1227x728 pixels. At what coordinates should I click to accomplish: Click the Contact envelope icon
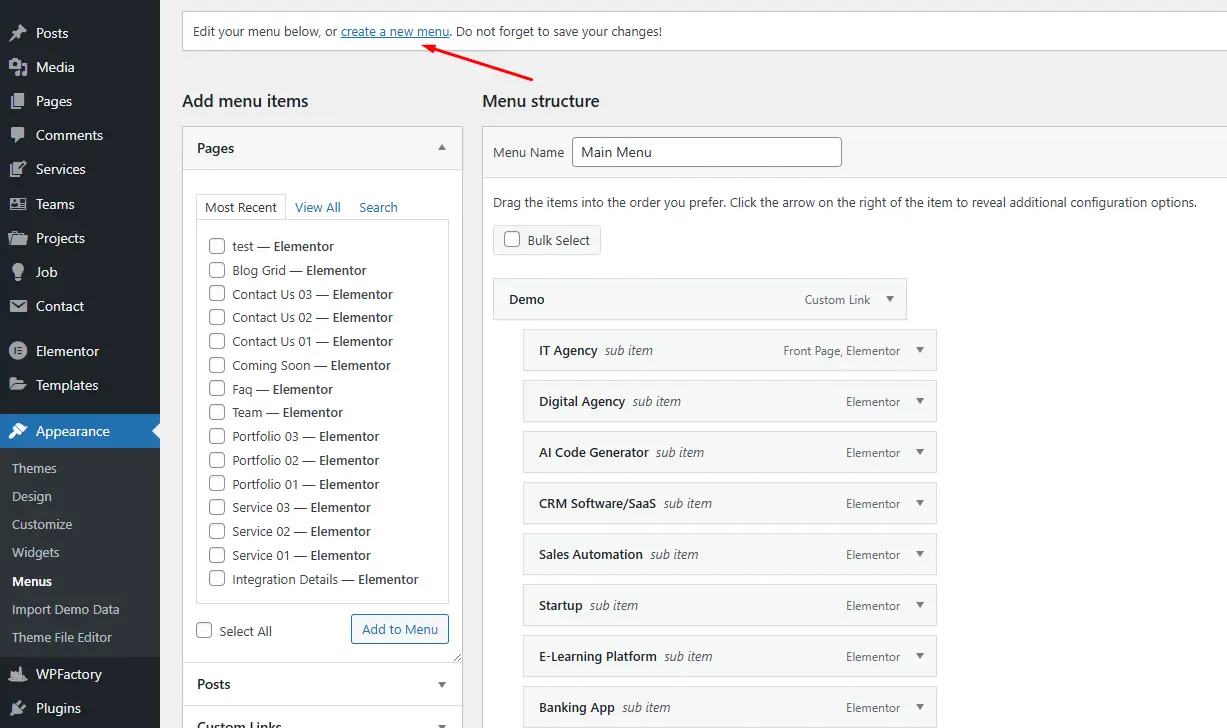point(18,306)
